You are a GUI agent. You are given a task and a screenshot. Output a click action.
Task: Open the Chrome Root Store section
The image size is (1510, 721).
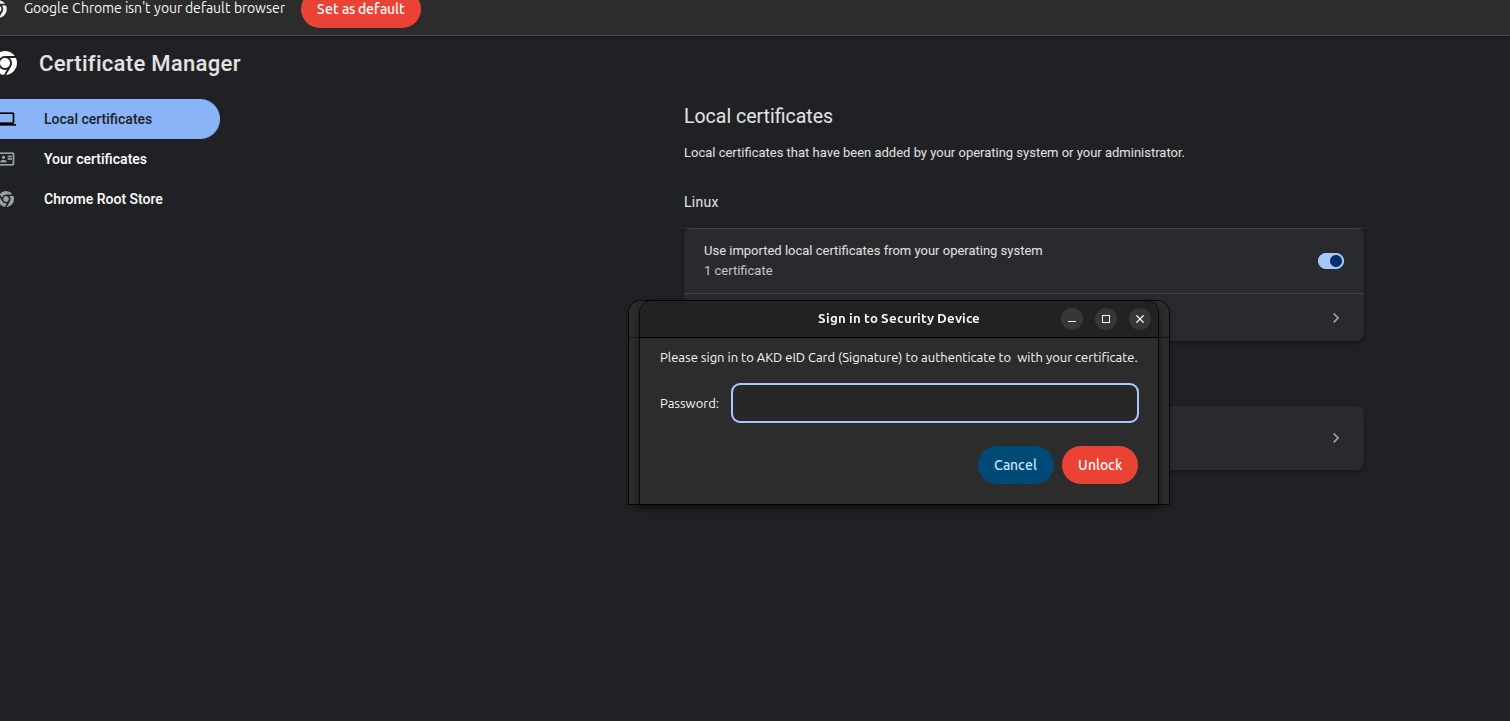pyautogui.click(x=103, y=199)
